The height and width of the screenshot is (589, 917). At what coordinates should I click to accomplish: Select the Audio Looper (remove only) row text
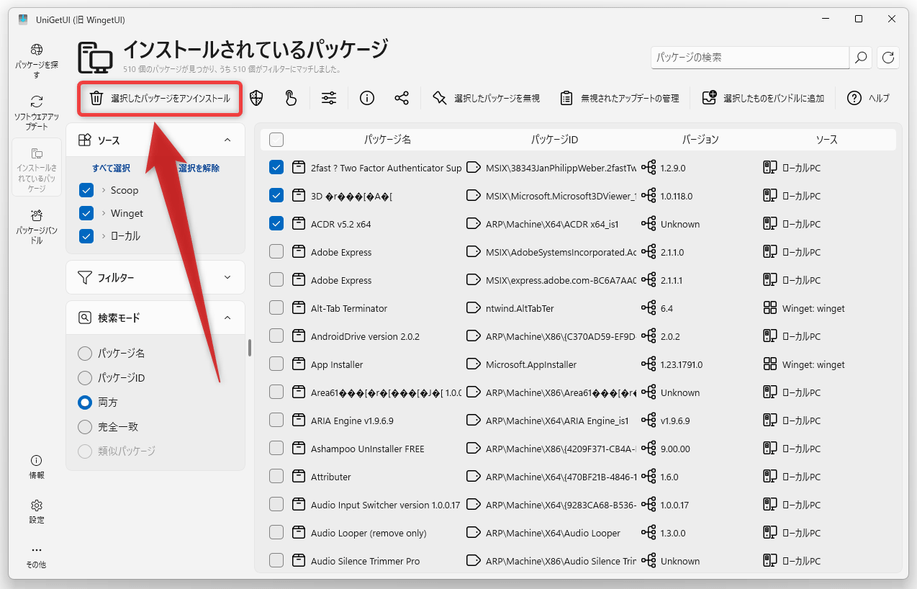click(x=368, y=533)
